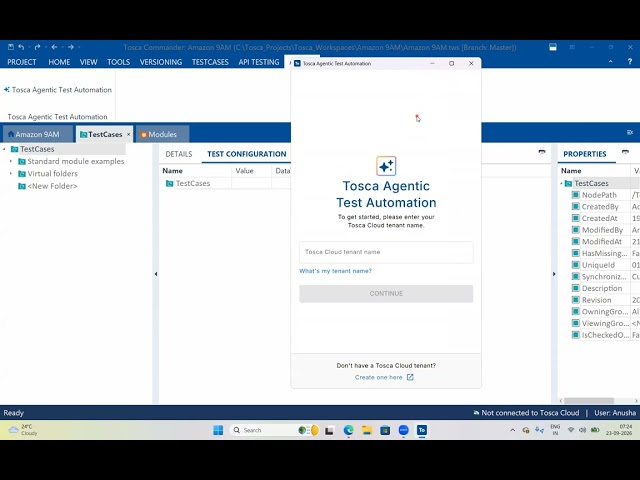Image resolution: width=640 pixels, height=480 pixels.
Task: Open the DETAILS tab
Action: tap(179, 154)
